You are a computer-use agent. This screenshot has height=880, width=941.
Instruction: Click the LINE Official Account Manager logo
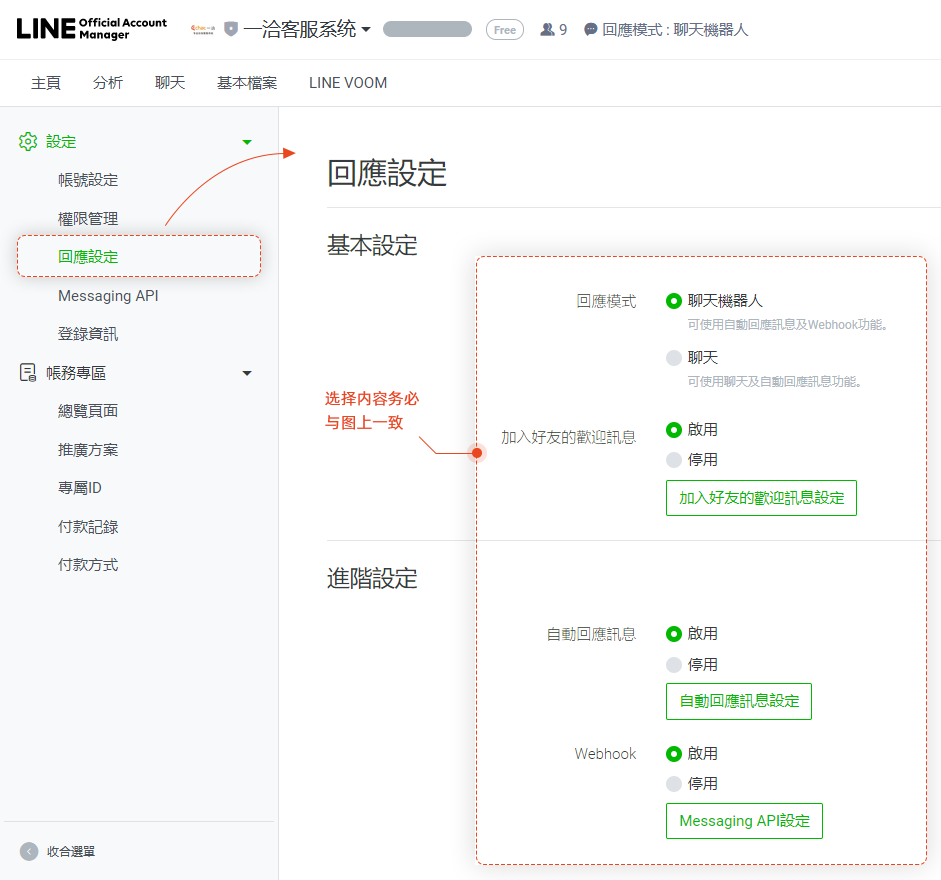[x=91, y=29]
